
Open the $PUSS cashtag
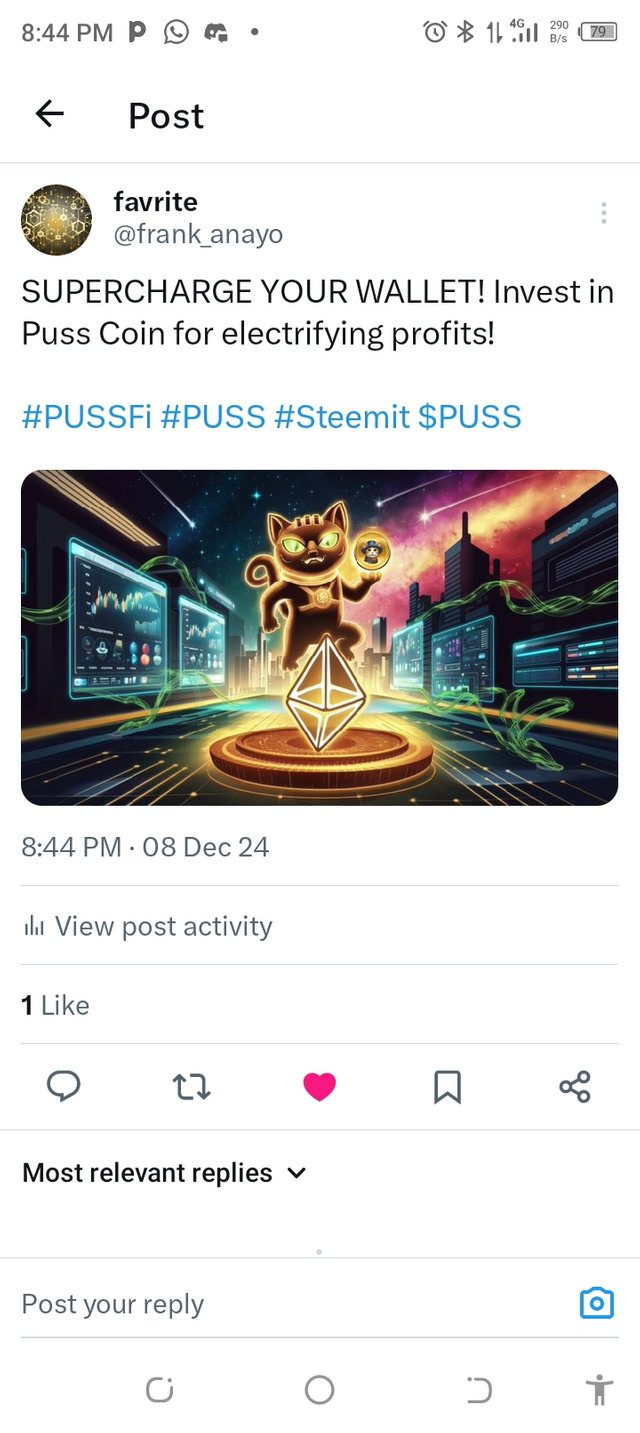470,416
